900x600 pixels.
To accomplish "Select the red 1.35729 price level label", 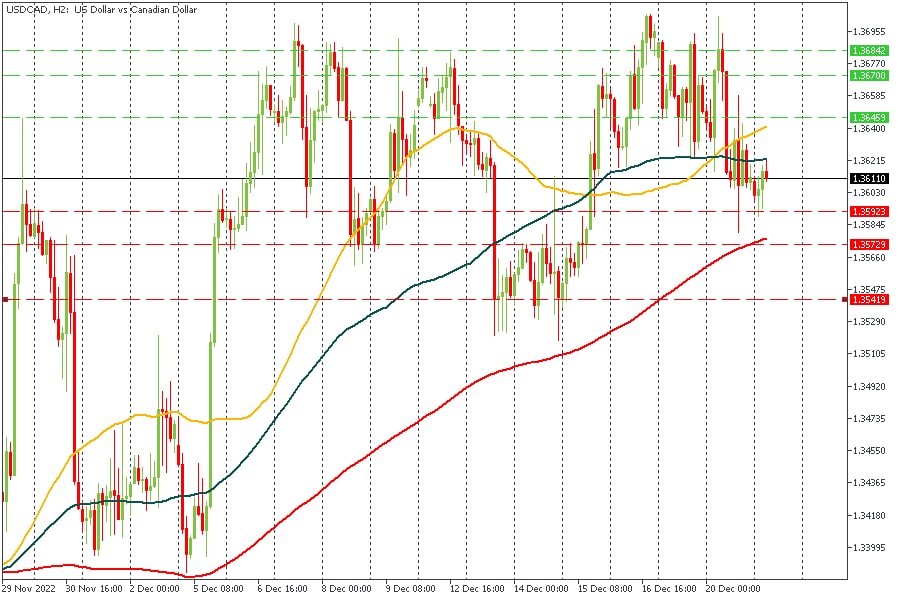I will 869,245.
